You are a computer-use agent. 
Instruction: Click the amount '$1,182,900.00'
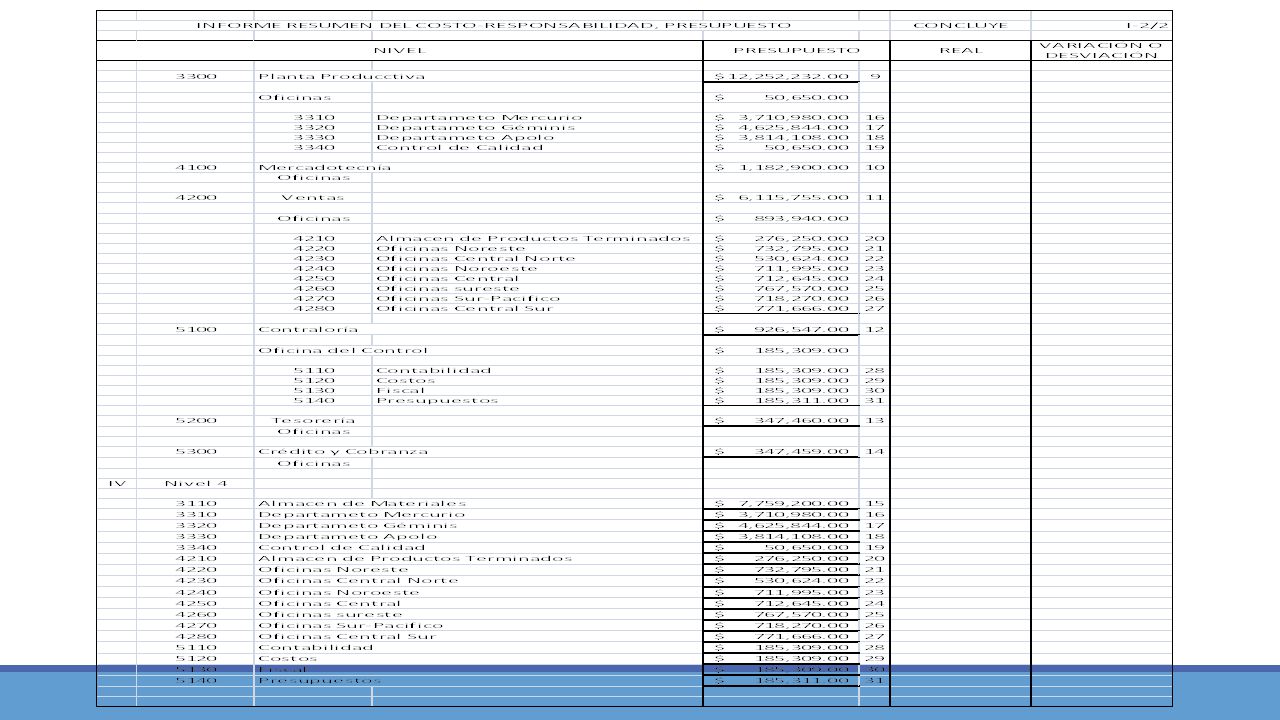point(782,167)
